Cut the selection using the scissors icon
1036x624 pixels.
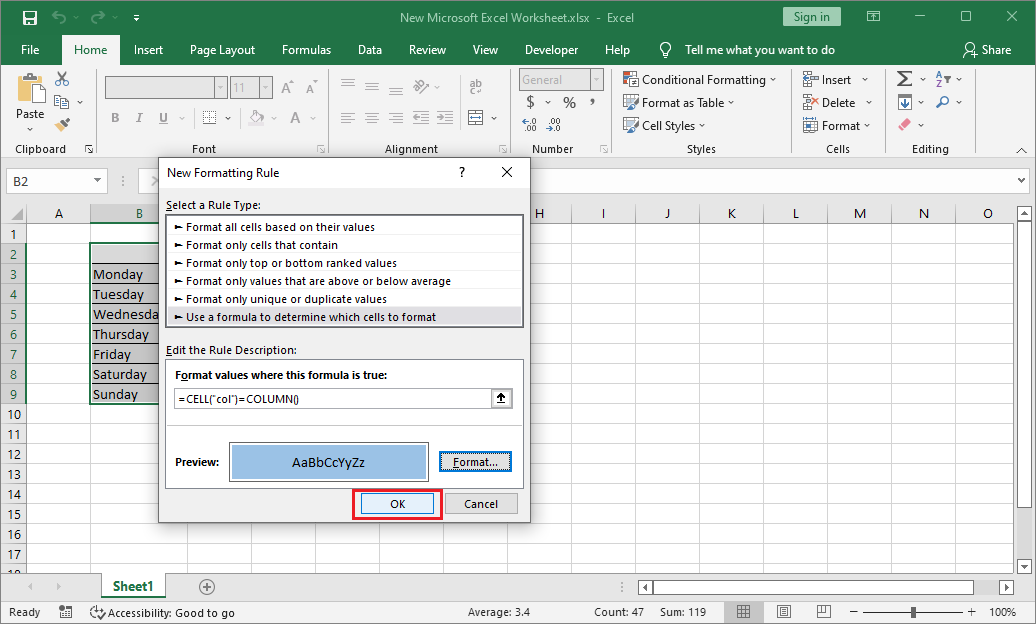pos(62,78)
